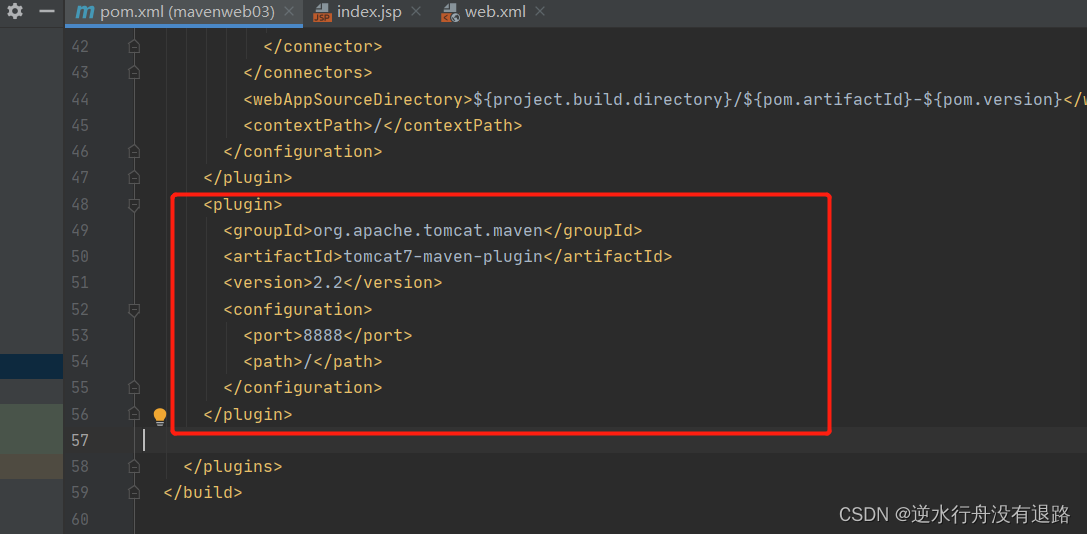This screenshot has width=1087, height=534.
Task: Click the yellow light bulb quick-fix icon
Action: coord(160,416)
